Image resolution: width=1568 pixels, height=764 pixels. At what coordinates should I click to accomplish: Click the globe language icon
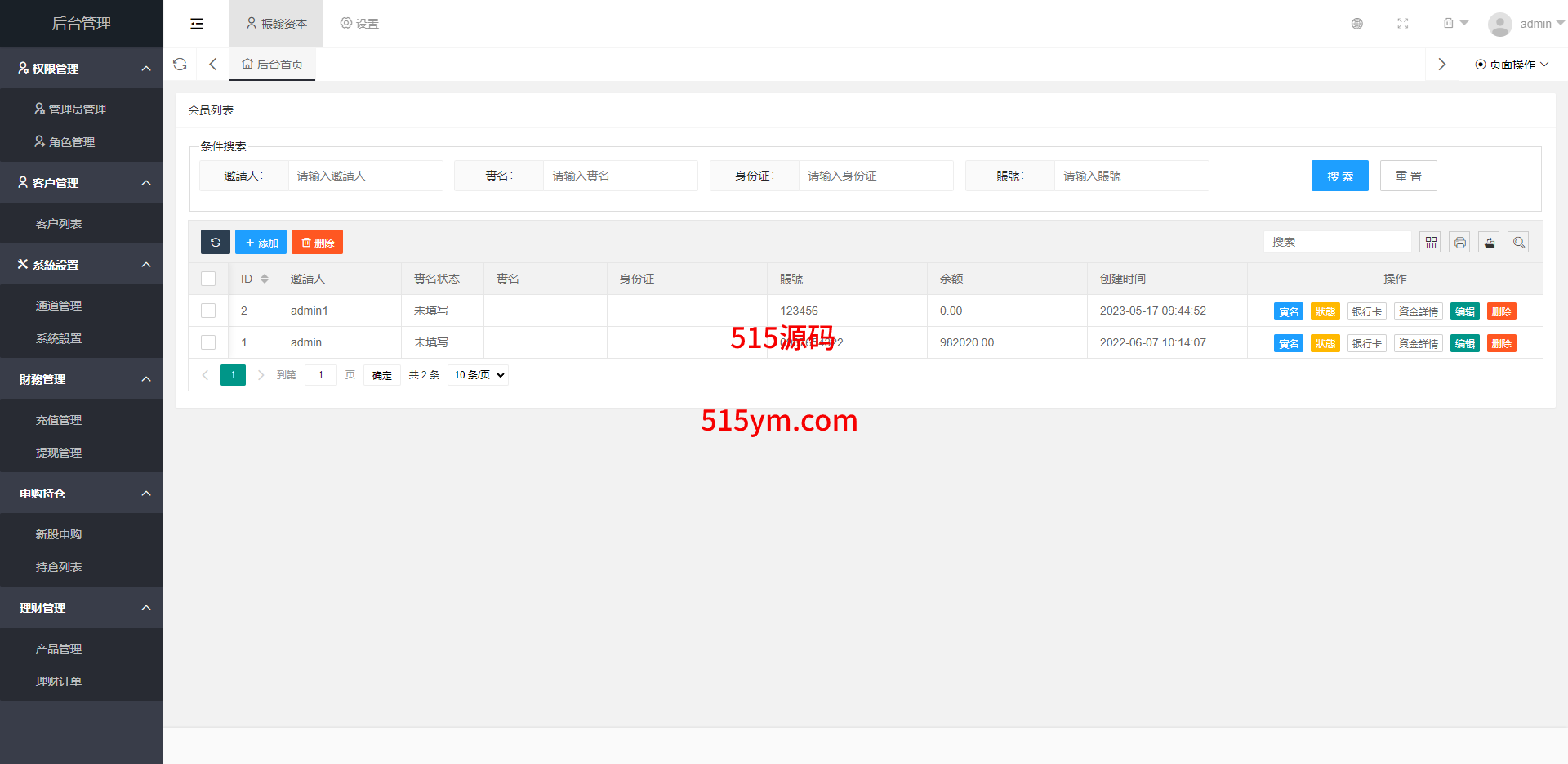click(1357, 24)
